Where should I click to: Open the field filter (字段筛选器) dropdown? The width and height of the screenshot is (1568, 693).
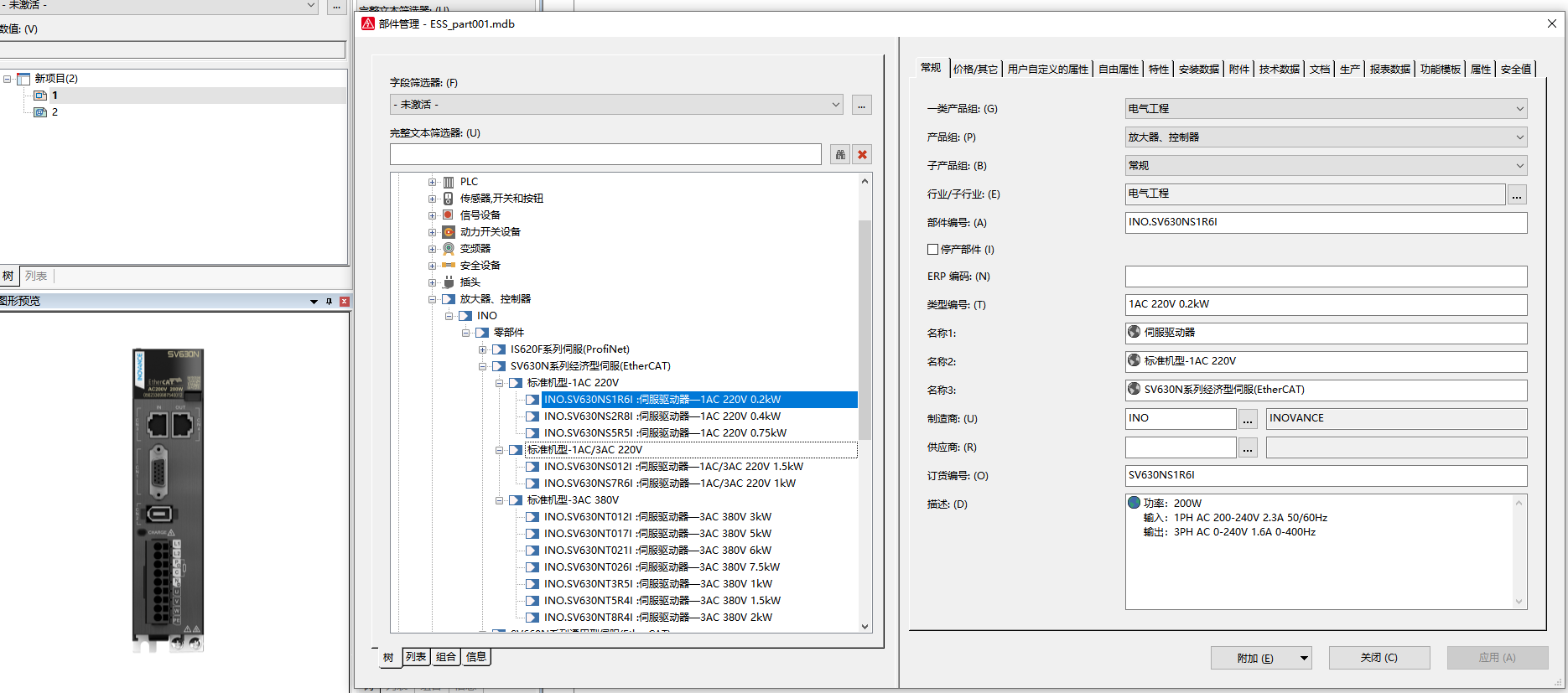tap(835, 105)
